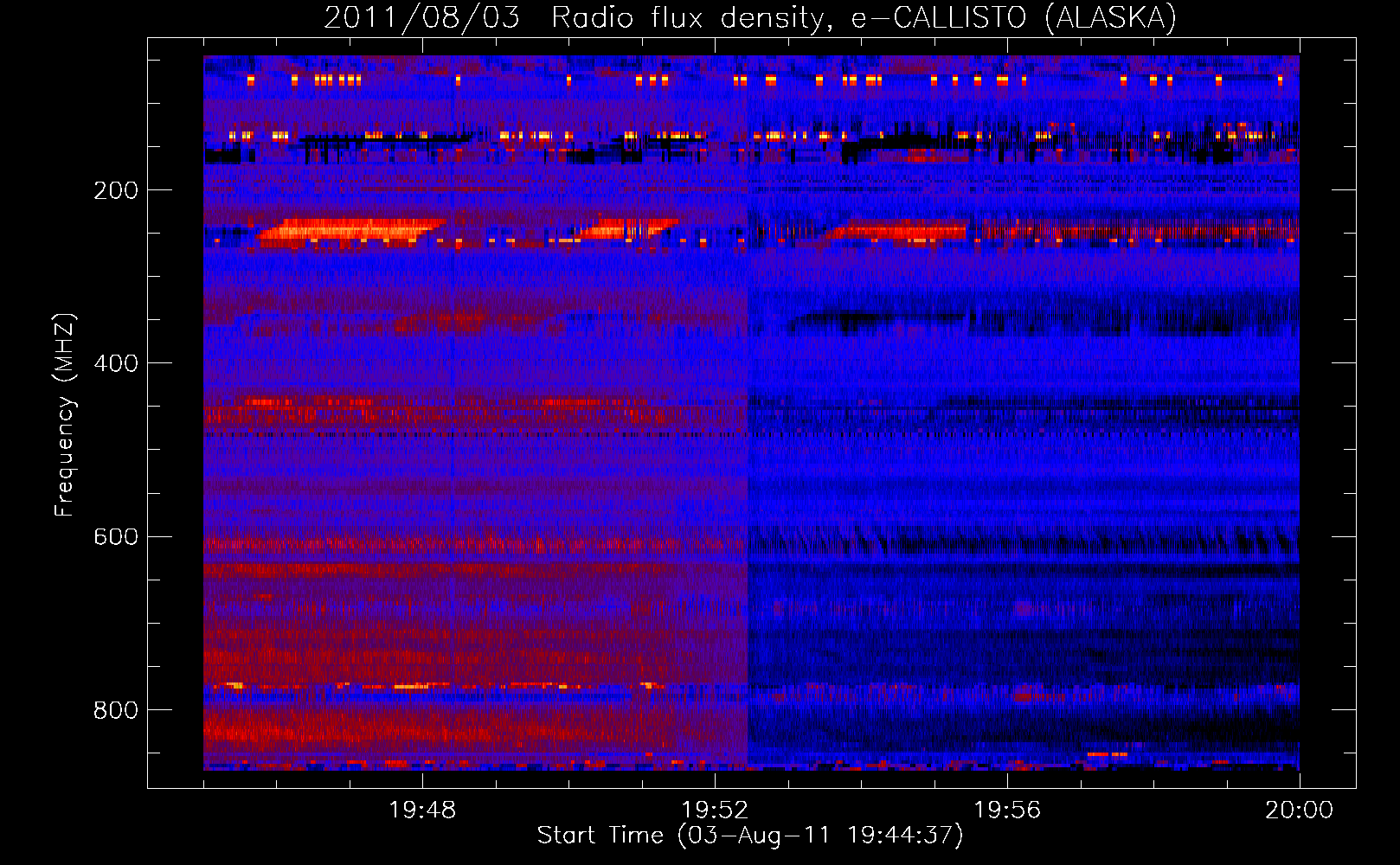Click the plot title "Radio flux density, e-CALLISTO (ALASKA)"
1400x865 pixels.
click(x=864, y=17)
